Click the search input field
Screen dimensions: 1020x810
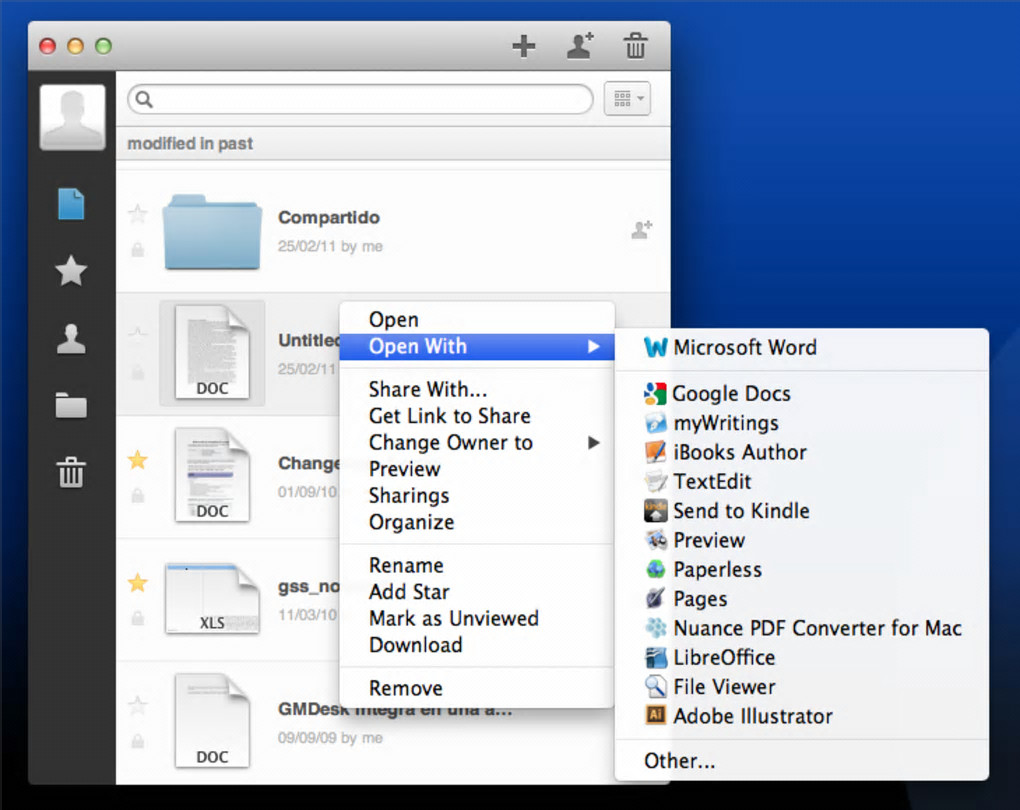(360, 99)
